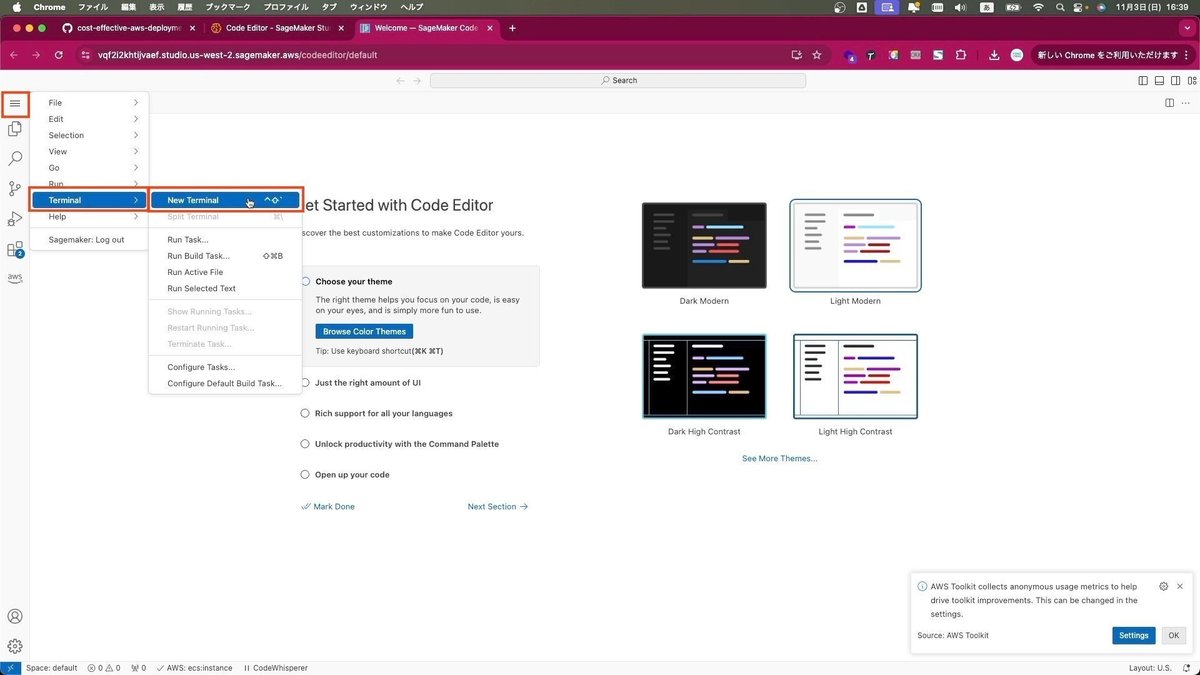Image resolution: width=1200 pixels, height=675 pixels.
Task: Expand the Selection menu chevron
Action: click(x=136, y=135)
